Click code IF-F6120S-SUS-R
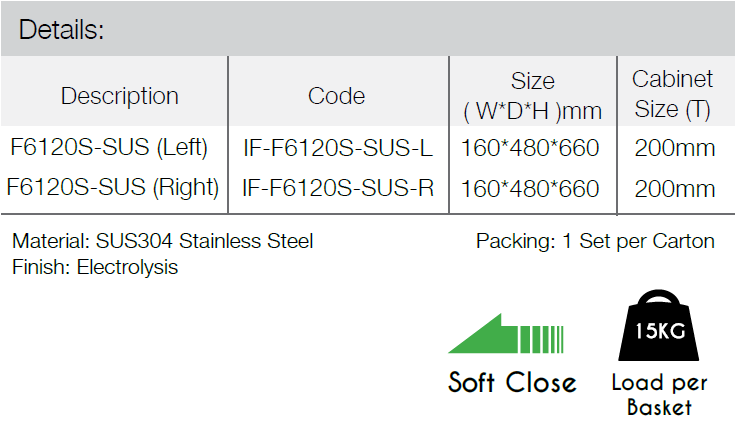The height and width of the screenshot is (423, 736). [337, 188]
